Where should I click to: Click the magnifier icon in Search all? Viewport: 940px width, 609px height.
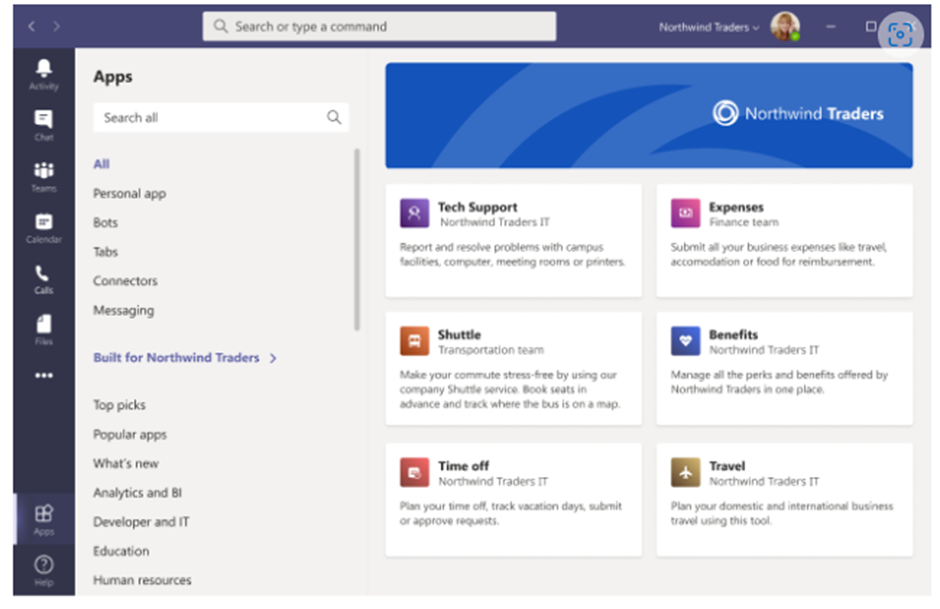(334, 117)
